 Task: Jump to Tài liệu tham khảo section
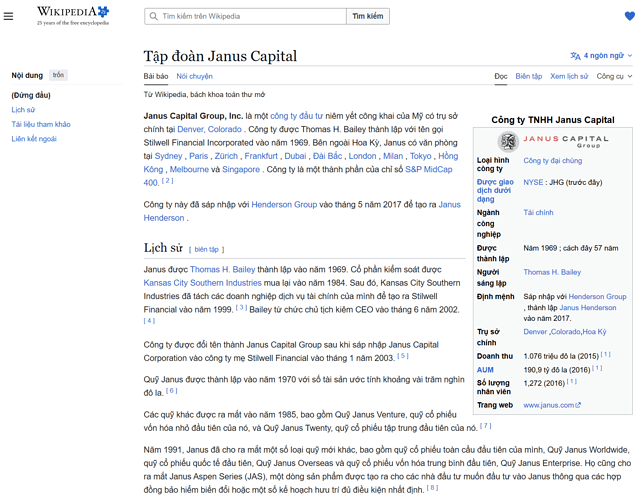coord(41,124)
